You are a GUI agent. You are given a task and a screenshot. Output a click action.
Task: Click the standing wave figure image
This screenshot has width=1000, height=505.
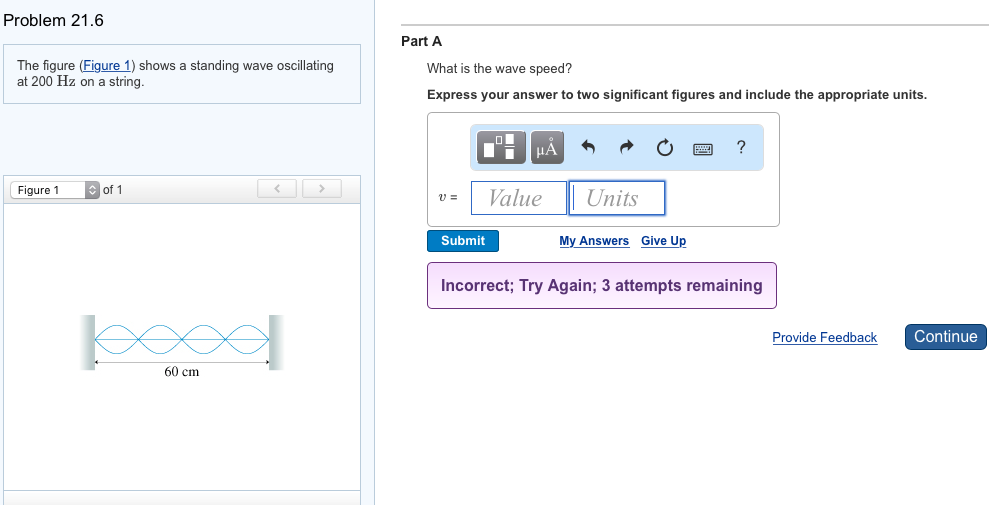click(x=182, y=346)
